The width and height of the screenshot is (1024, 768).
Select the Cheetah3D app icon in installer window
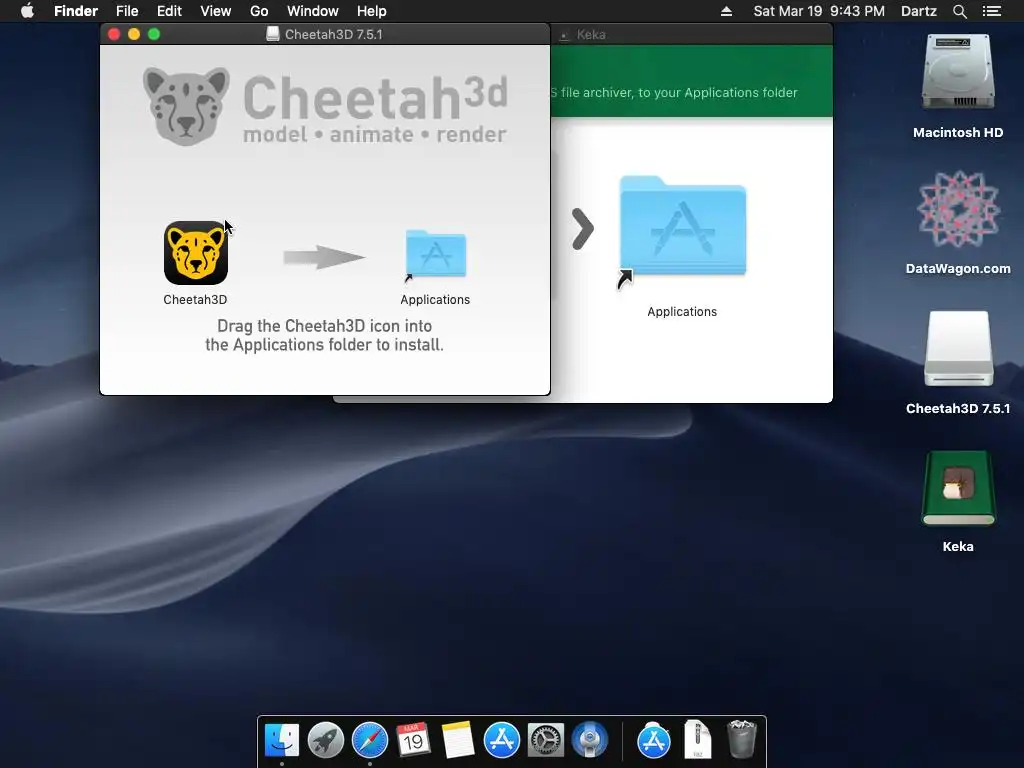(x=195, y=253)
